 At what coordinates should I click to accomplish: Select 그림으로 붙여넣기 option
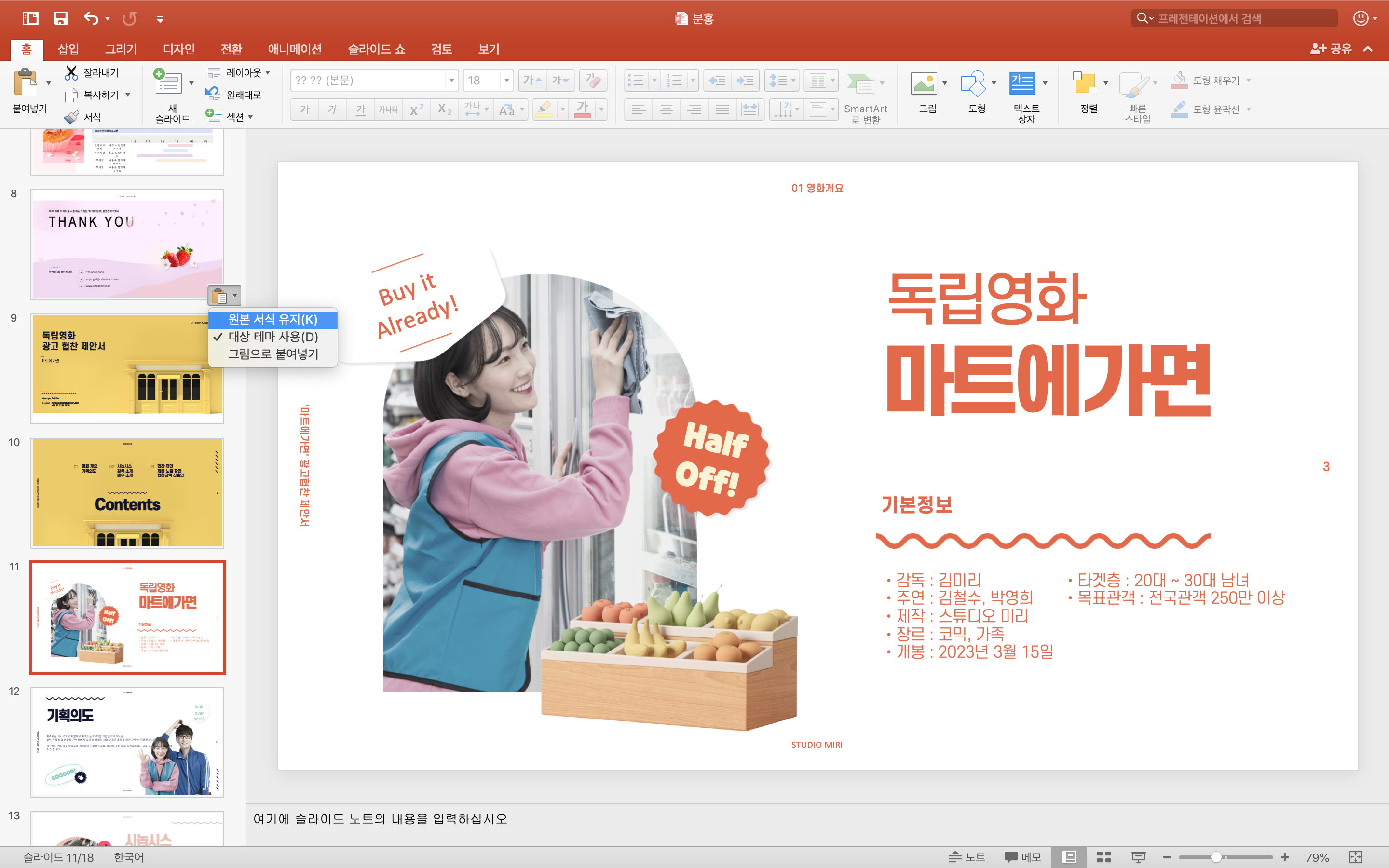tap(272, 354)
